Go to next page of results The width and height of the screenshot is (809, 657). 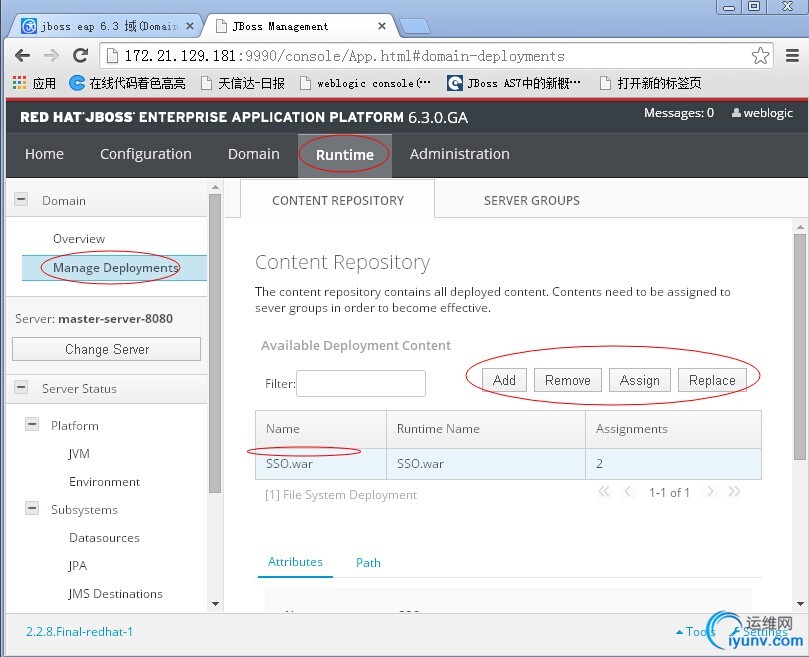[x=710, y=491]
